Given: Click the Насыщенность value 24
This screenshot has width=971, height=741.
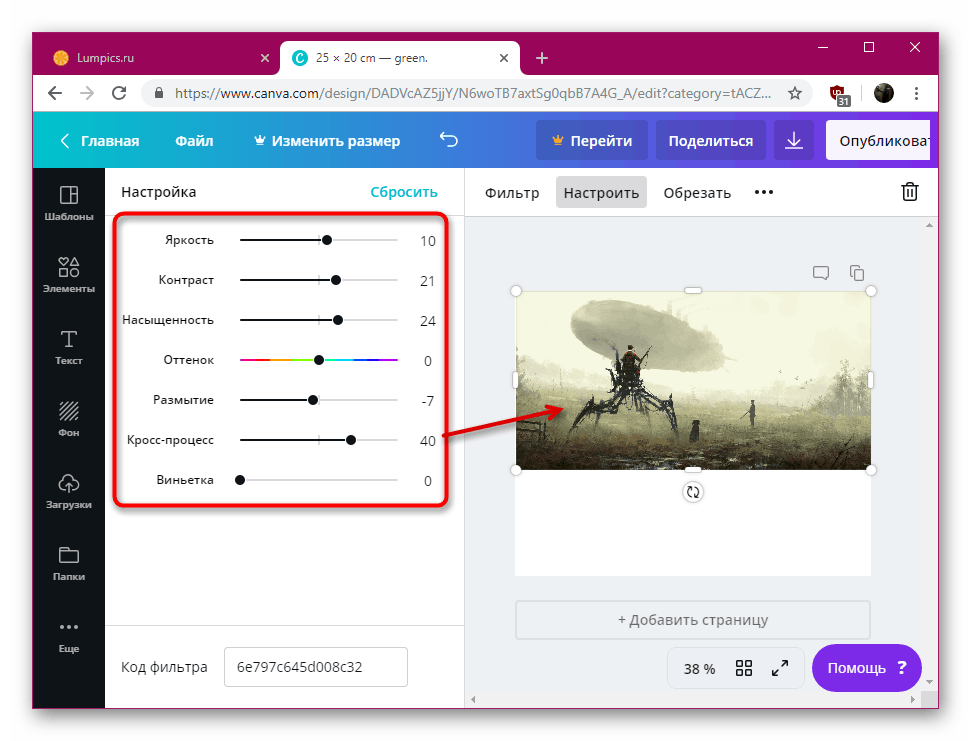Looking at the screenshot, I should pyautogui.click(x=428, y=321).
